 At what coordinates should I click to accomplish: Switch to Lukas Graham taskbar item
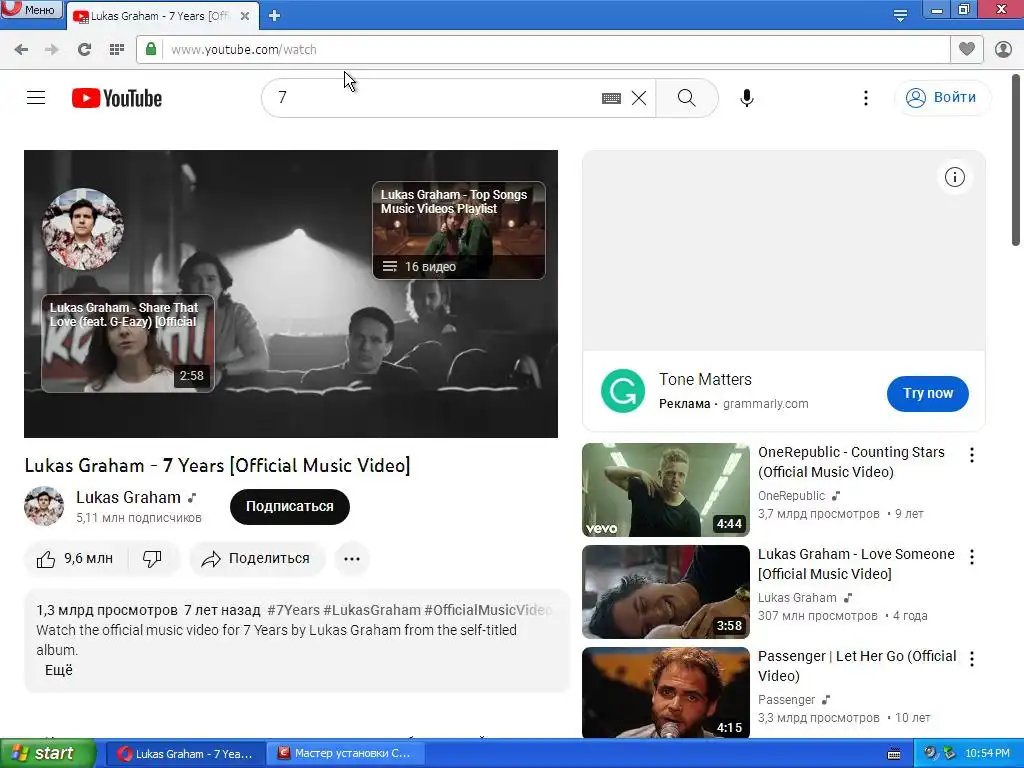click(x=185, y=754)
